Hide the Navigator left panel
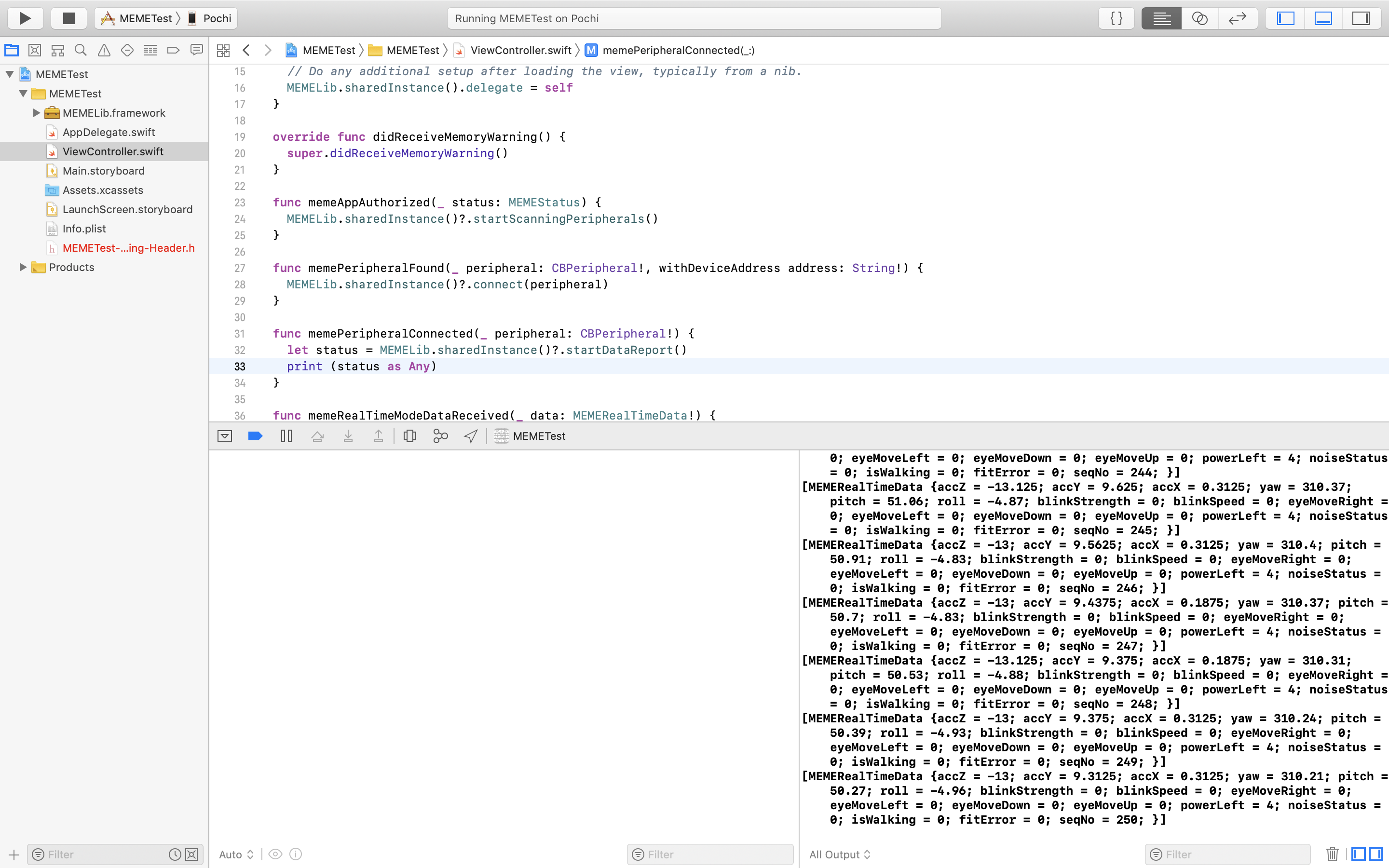Viewport: 1389px width, 868px height. [x=1285, y=18]
